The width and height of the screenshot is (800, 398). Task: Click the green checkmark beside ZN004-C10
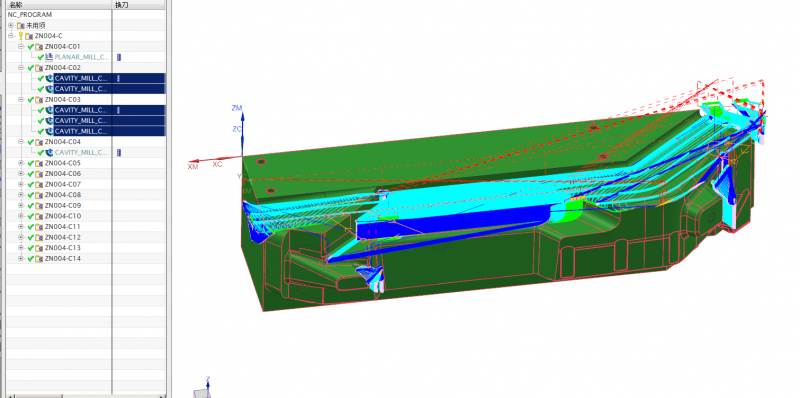[x=31, y=216]
